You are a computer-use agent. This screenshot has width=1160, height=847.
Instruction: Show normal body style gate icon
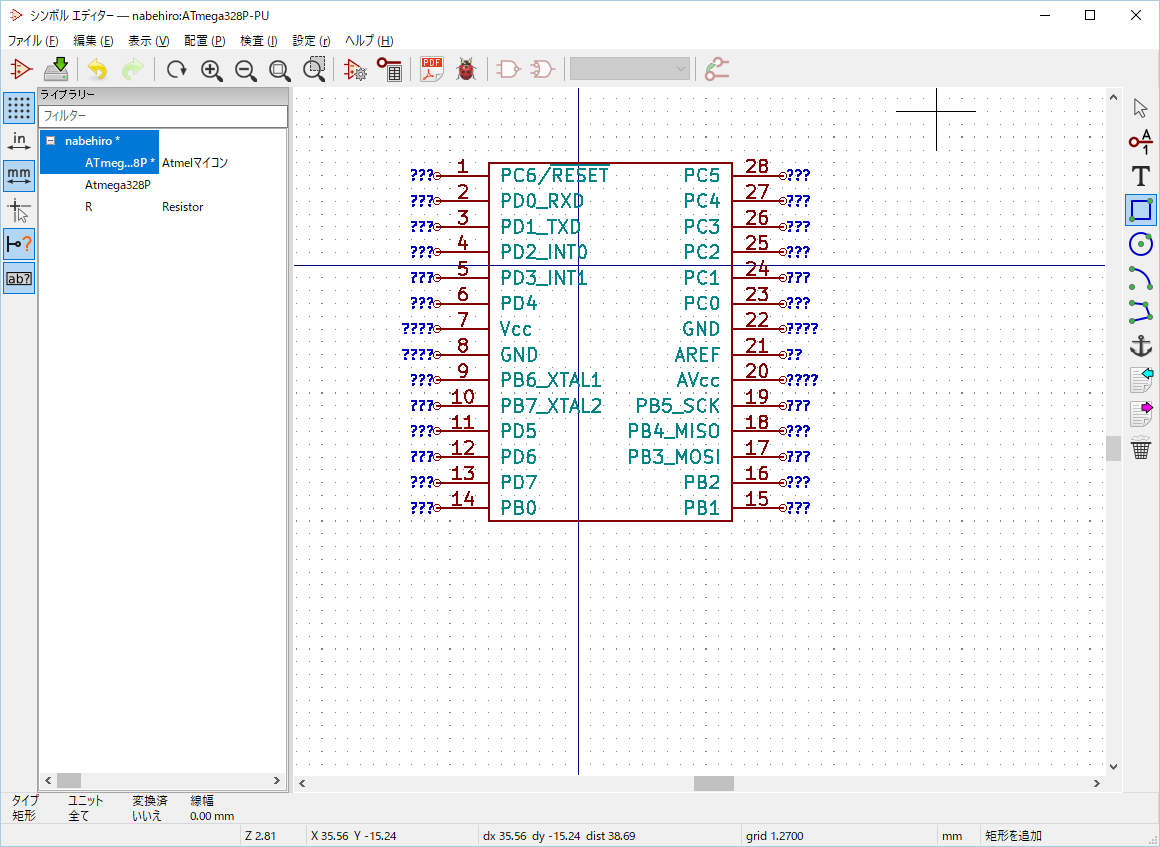[508, 70]
